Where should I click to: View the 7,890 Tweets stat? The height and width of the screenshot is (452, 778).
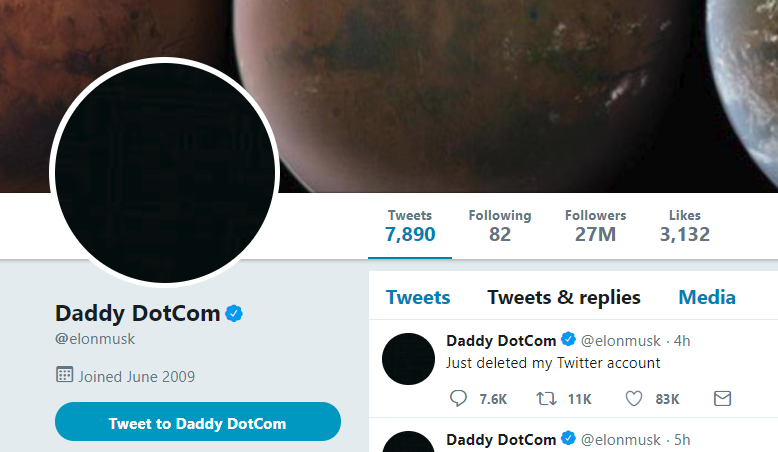click(410, 226)
